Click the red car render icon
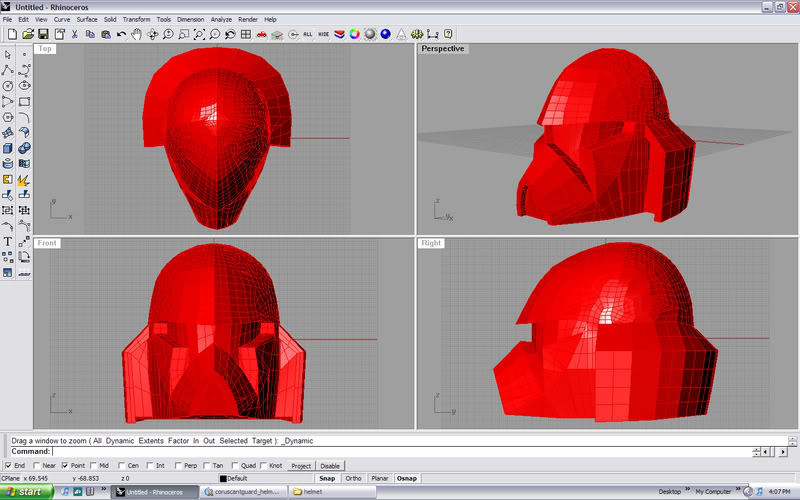The width and height of the screenshot is (800, 500). pos(261,34)
